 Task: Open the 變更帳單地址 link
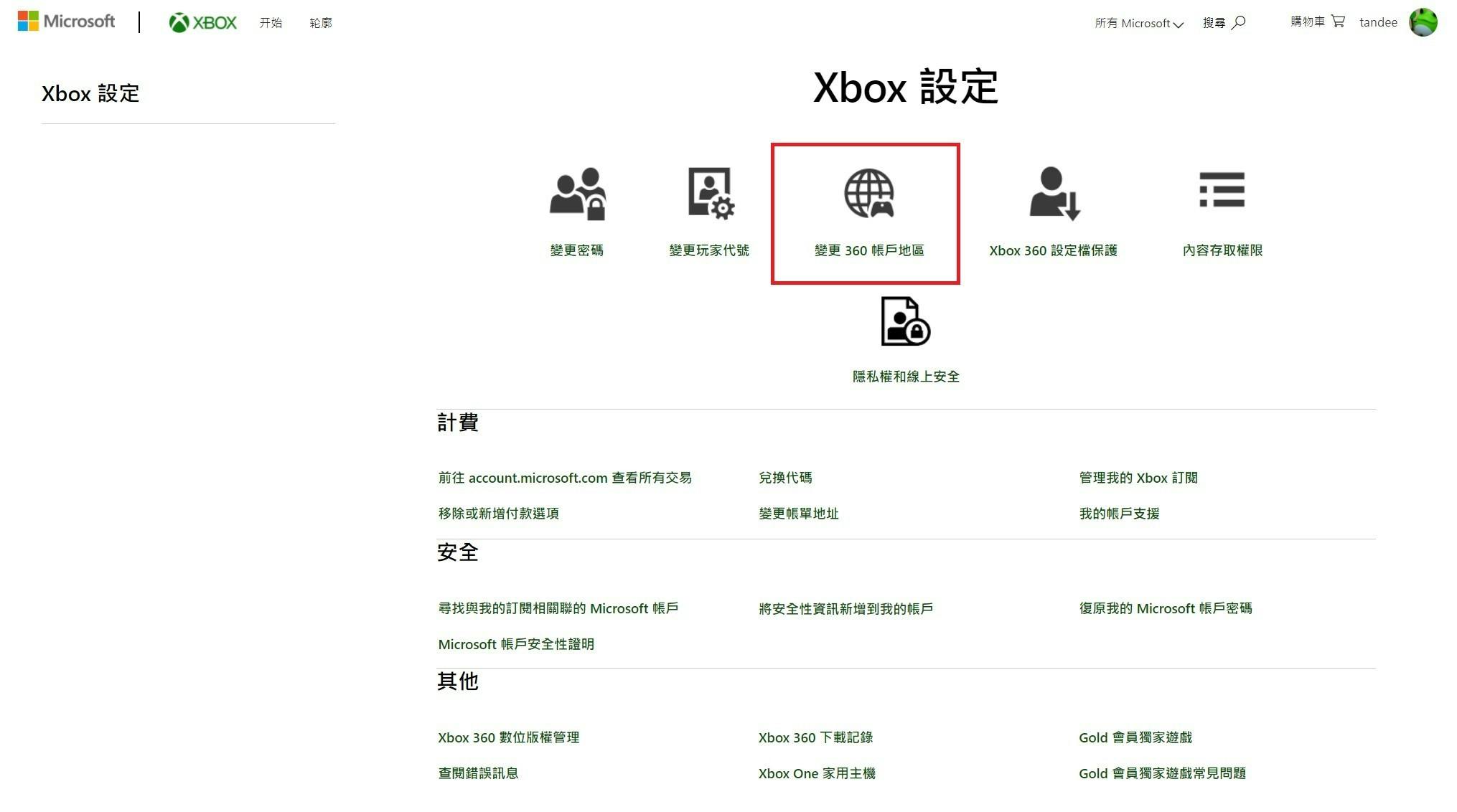tap(798, 514)
